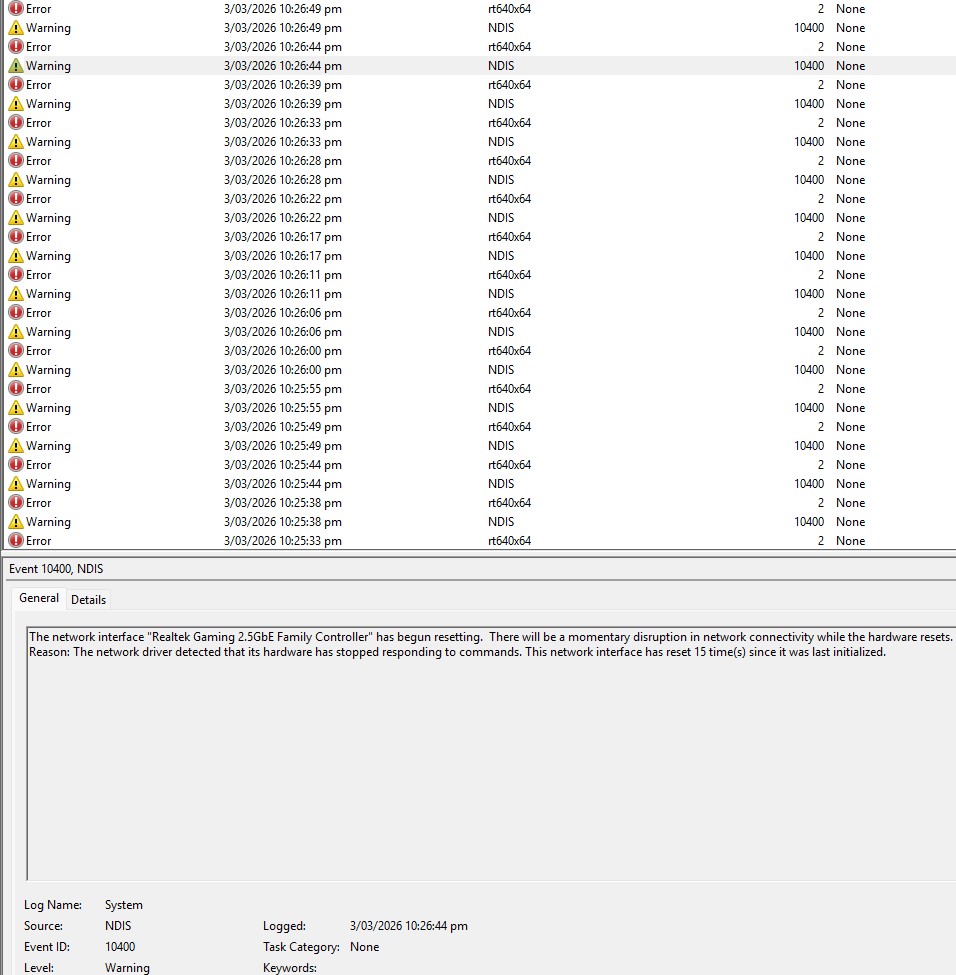Click the Logged timestamp value in the details pane
This screenshot has height=975, width=956.
pyautogui.click(x=408, y=926)
